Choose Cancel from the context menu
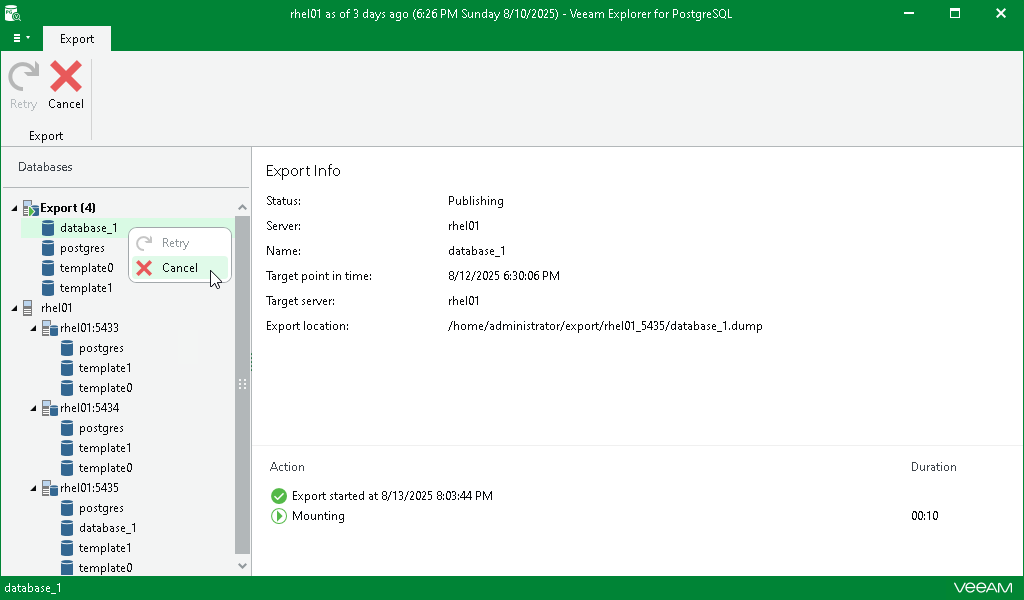 click(176, 268)
